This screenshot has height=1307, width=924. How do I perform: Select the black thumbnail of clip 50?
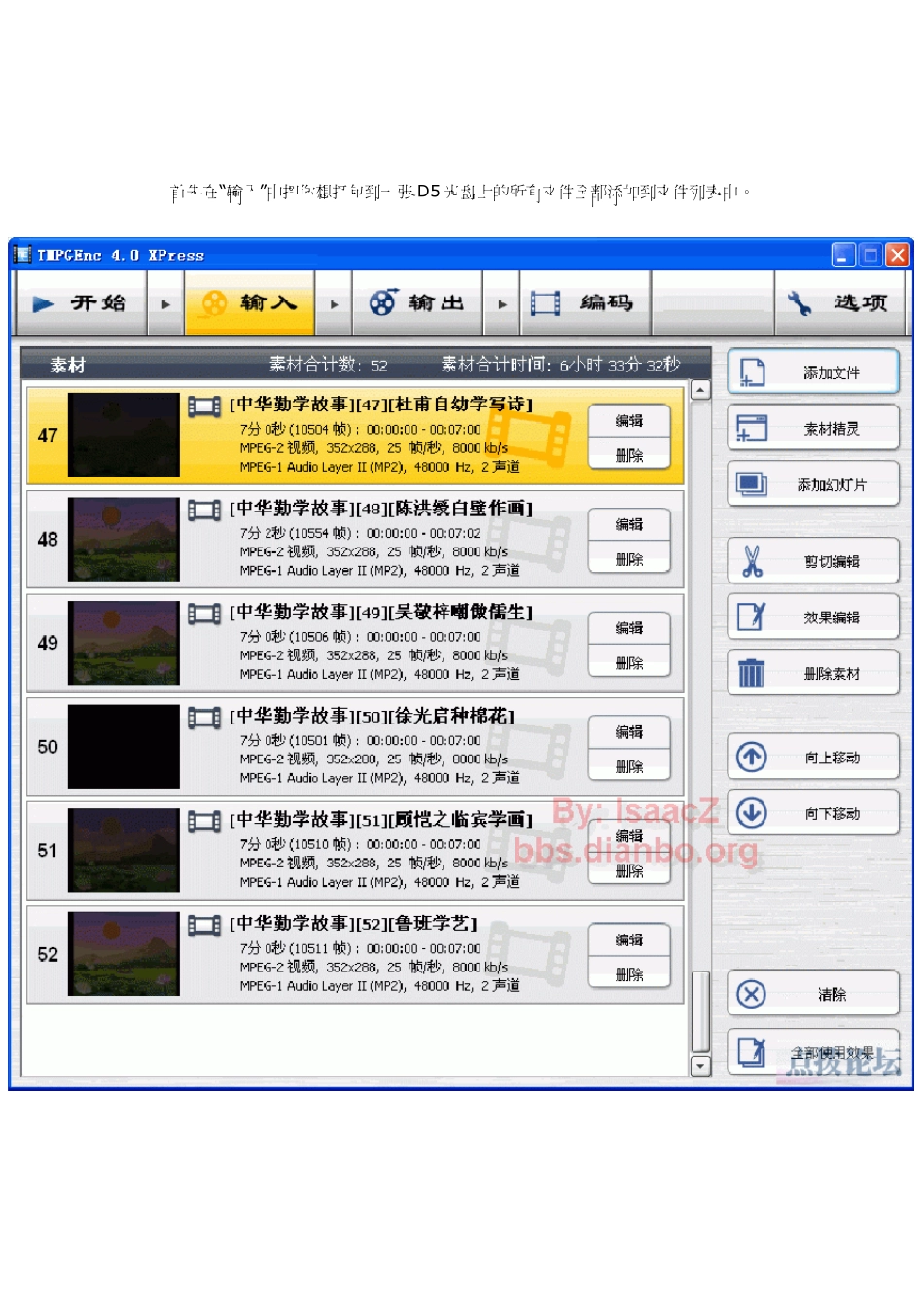(x=124, y=747)
